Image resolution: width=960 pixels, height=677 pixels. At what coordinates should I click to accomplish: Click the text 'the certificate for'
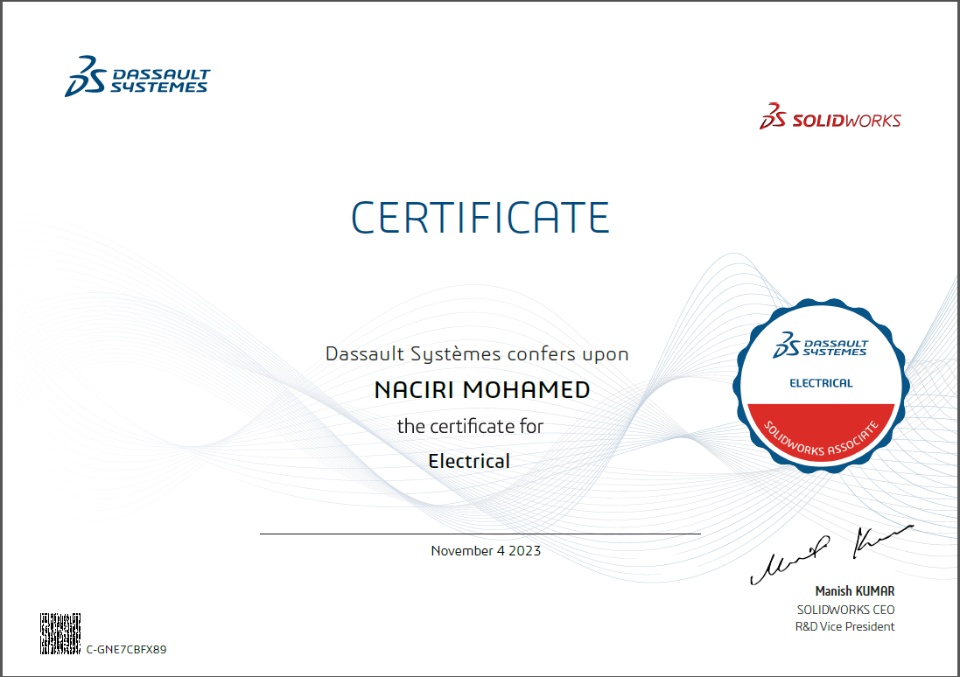(470, 426)
